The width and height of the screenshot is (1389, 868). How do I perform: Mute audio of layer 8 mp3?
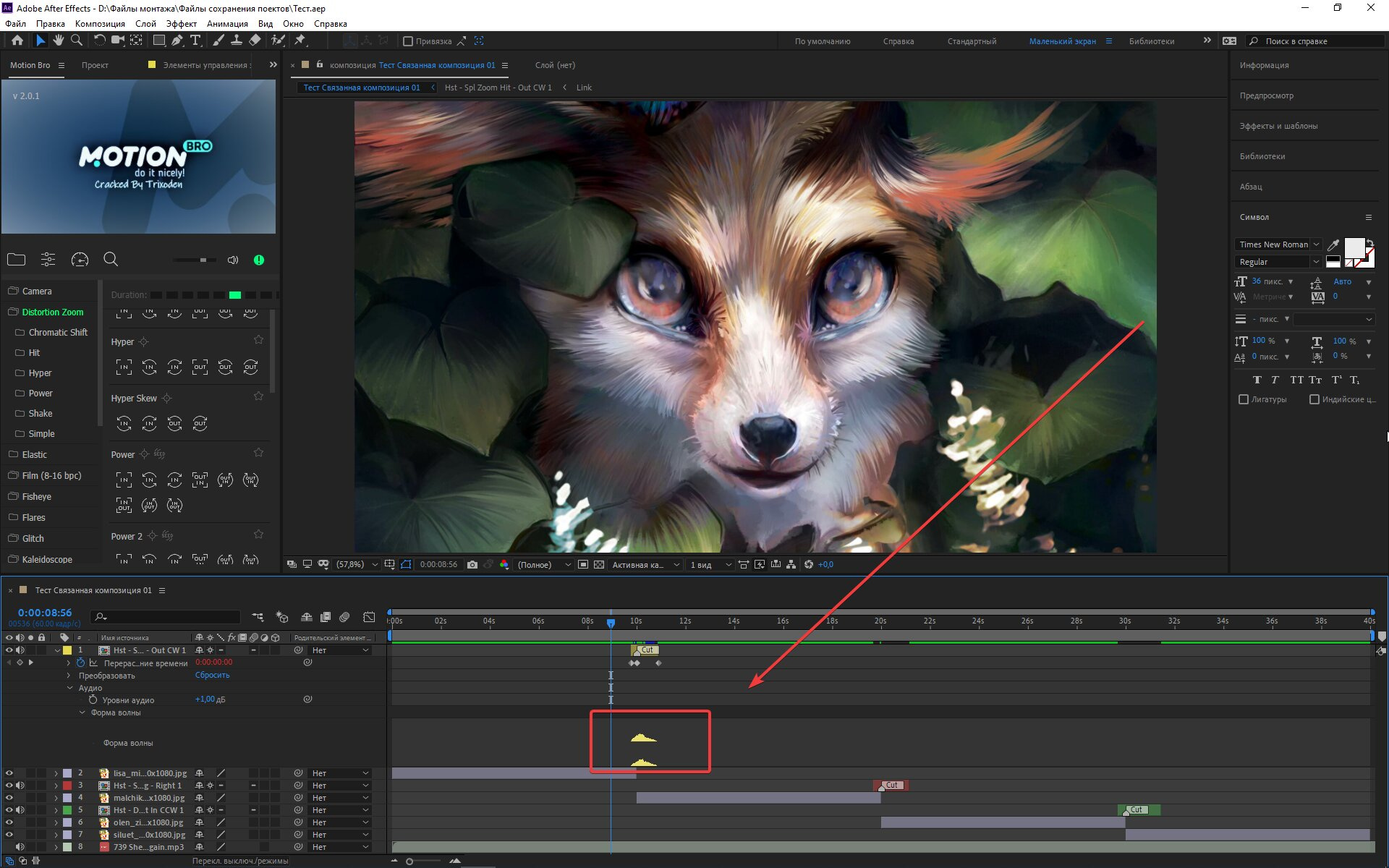20,847
